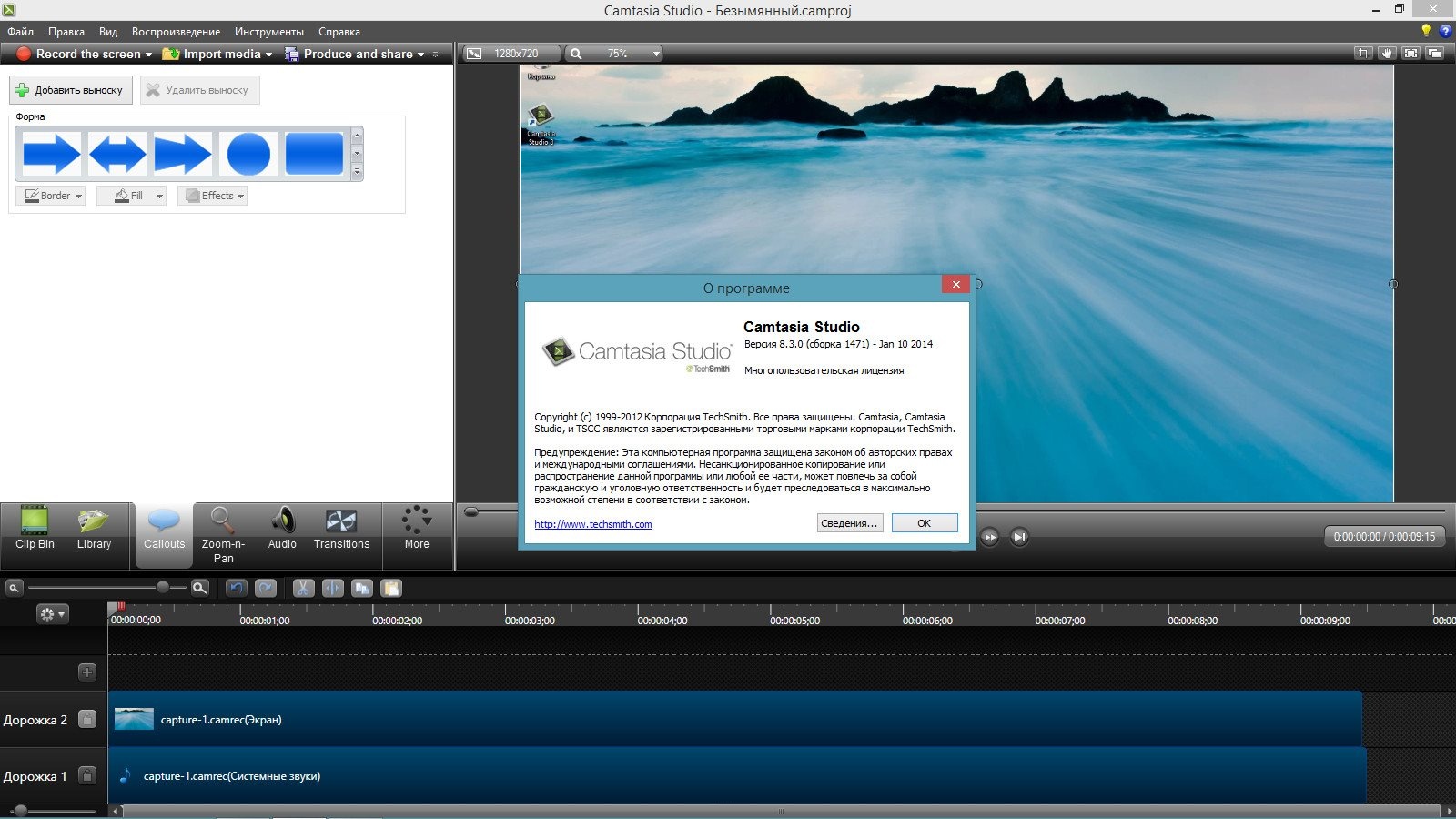Switch preview to full screen mode
The height and width of the screenshot is (819, 1456).
tap(1410, 53)
